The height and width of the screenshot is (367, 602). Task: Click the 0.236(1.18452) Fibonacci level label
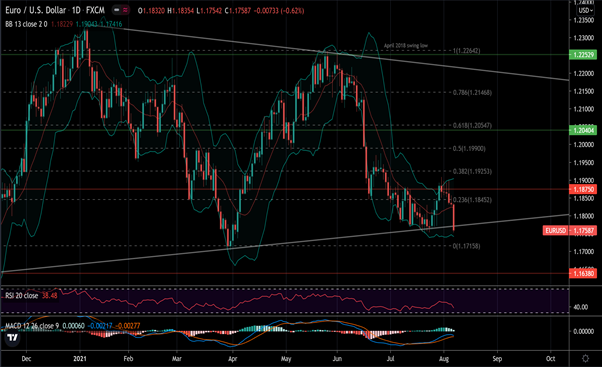tap(472, 200)
